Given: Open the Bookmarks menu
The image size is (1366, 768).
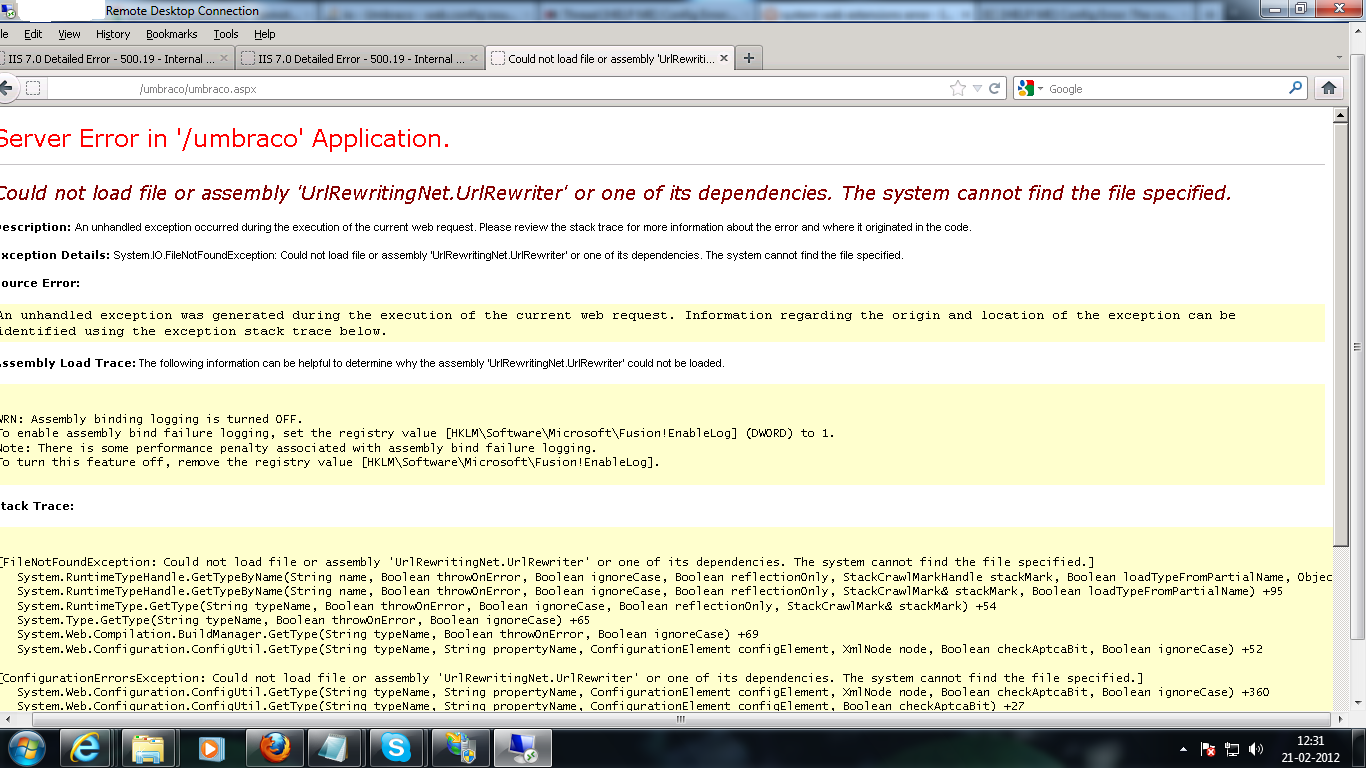Looking at the screenshot, I should (x=173, y=34).
